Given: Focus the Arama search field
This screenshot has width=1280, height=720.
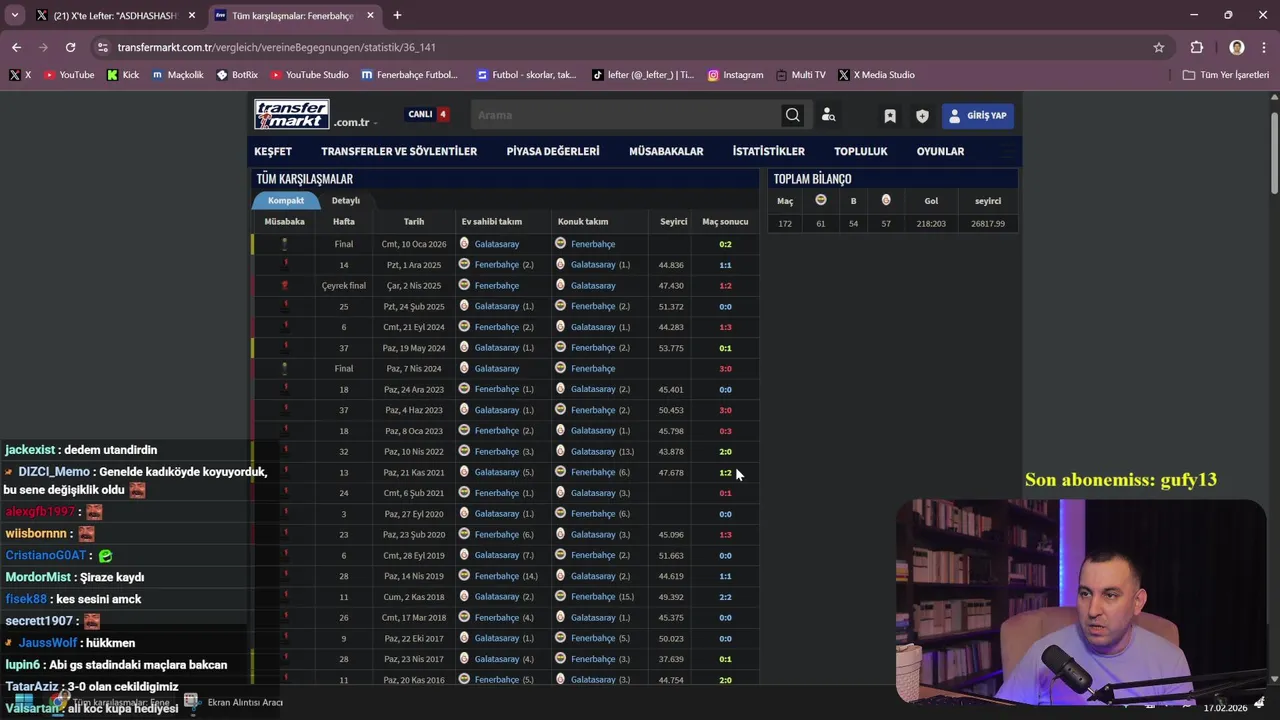Looking at the screenshot, I should (626, 115).
